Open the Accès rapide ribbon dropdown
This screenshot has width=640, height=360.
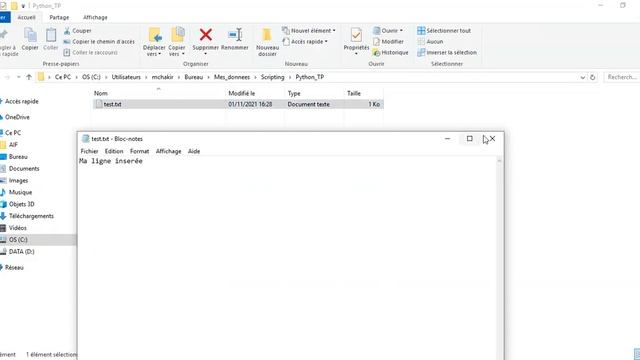pos(305,42)
